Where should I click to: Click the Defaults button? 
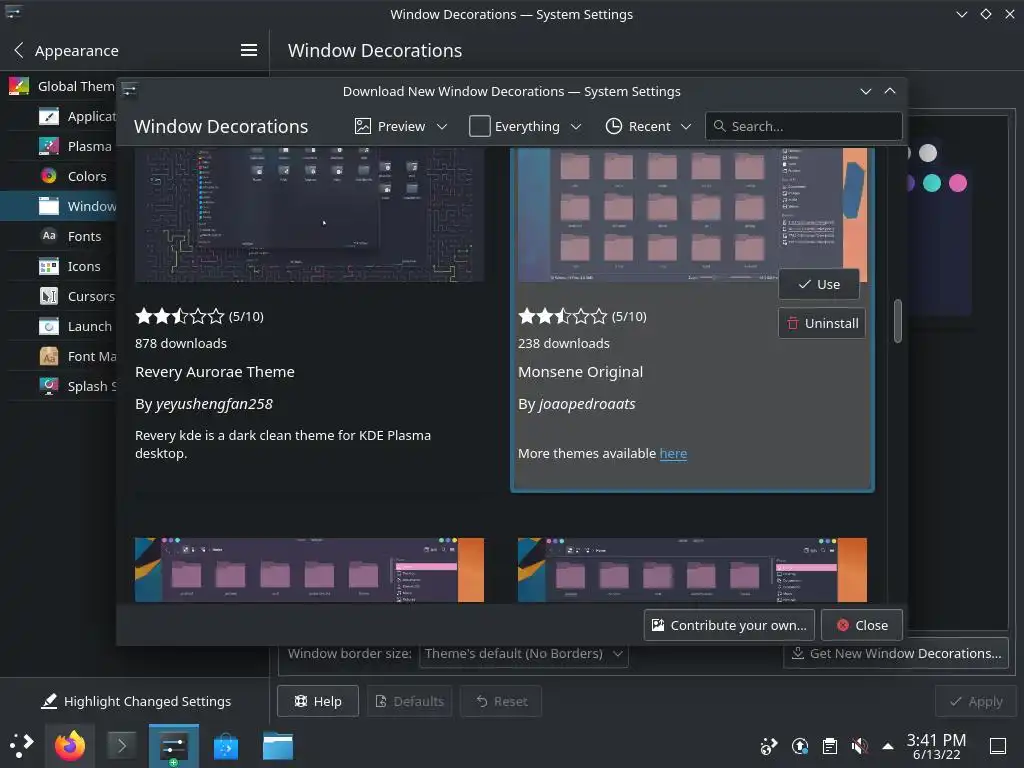click(x=409, y=701)
